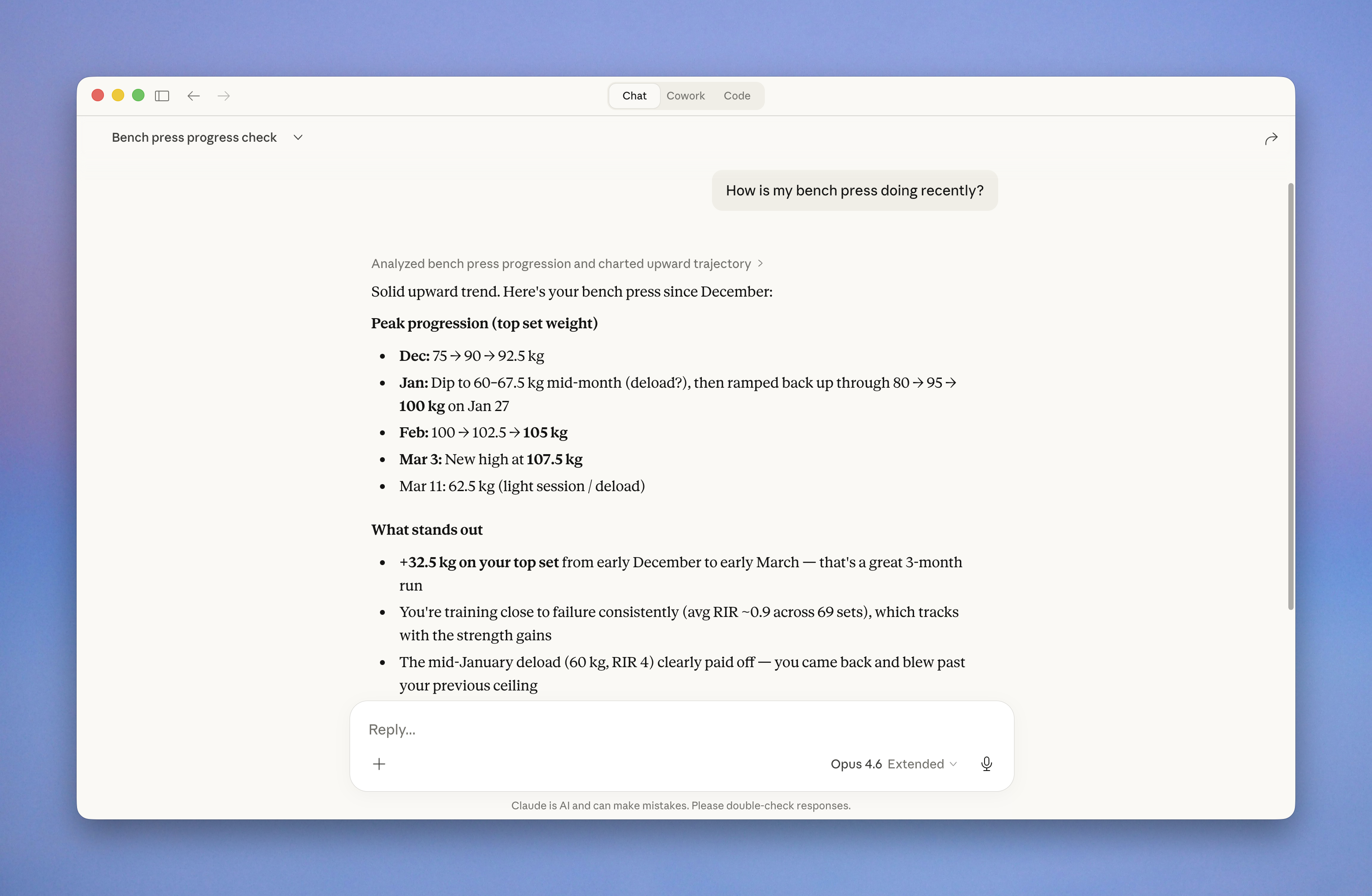Go back with the left arrow
This screenshot has height=896, width=1372.
[x=194, y=95]
